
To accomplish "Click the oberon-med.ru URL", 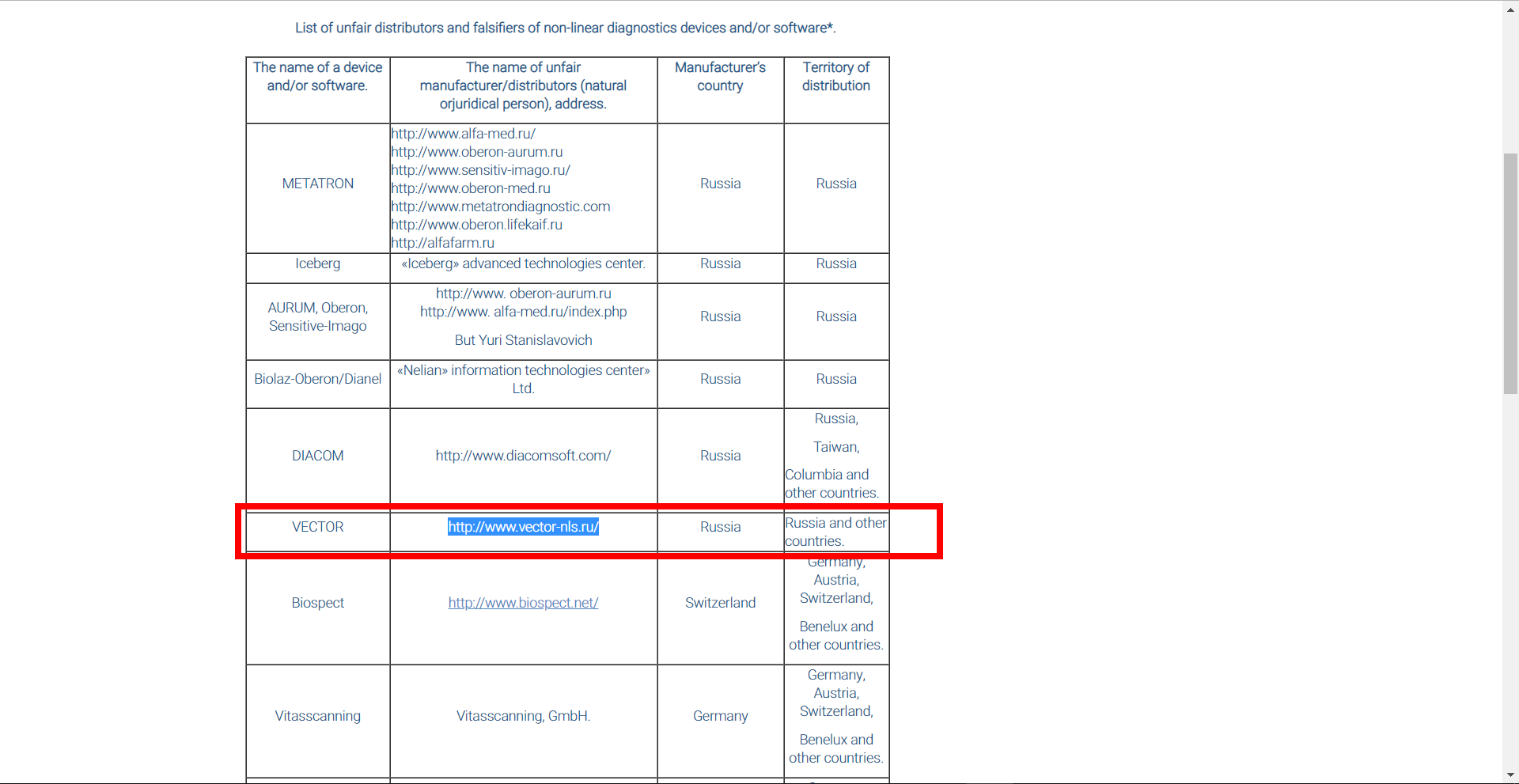I will 470,188.
